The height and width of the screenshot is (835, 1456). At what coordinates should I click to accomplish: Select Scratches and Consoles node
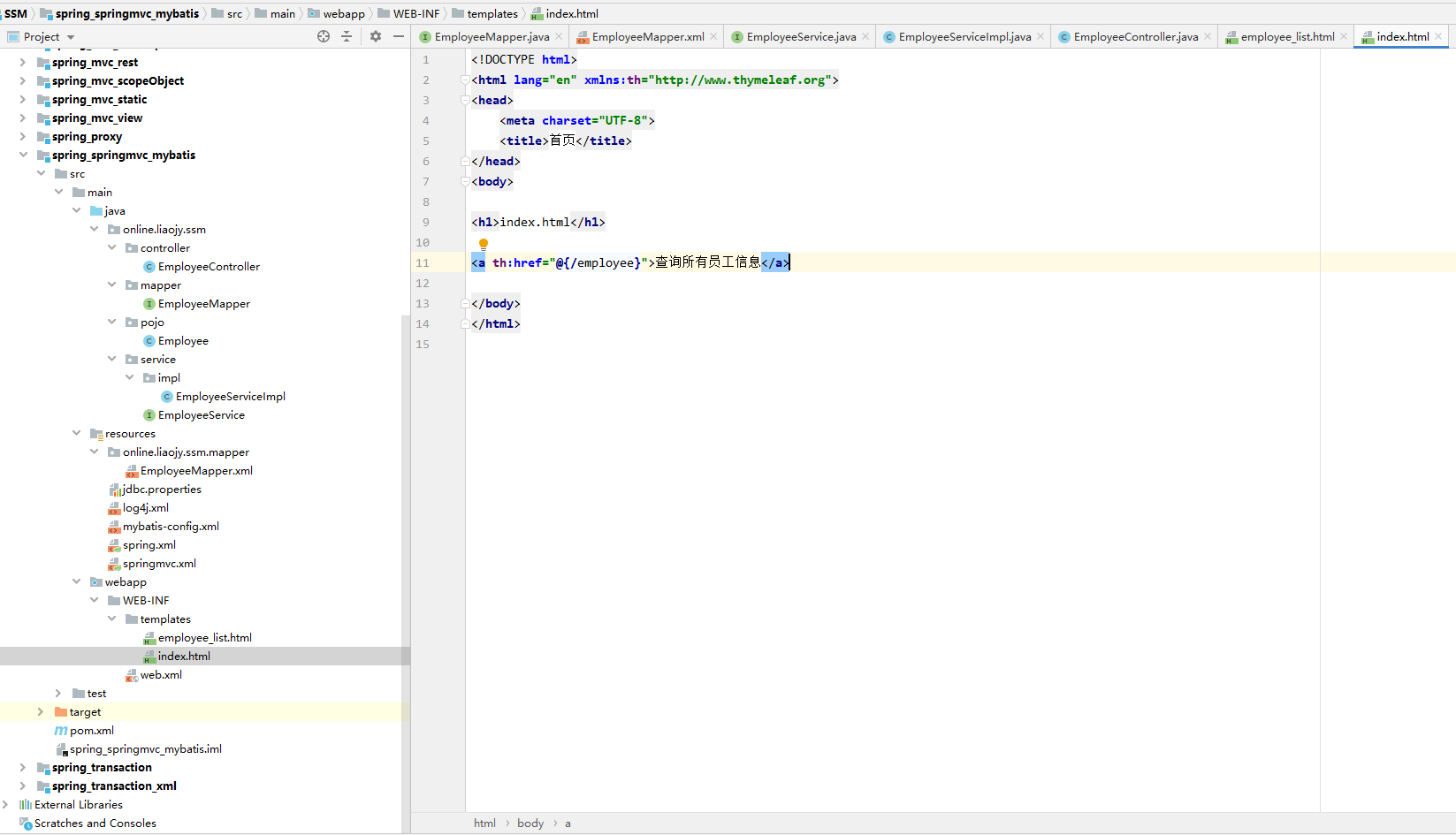point(95,823)
